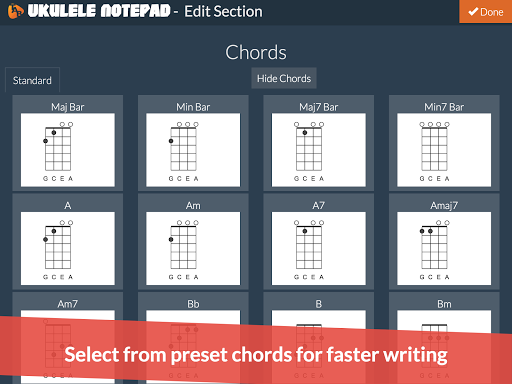Insert the A7 chord preset
512x384 pixels.
(318, 242)
